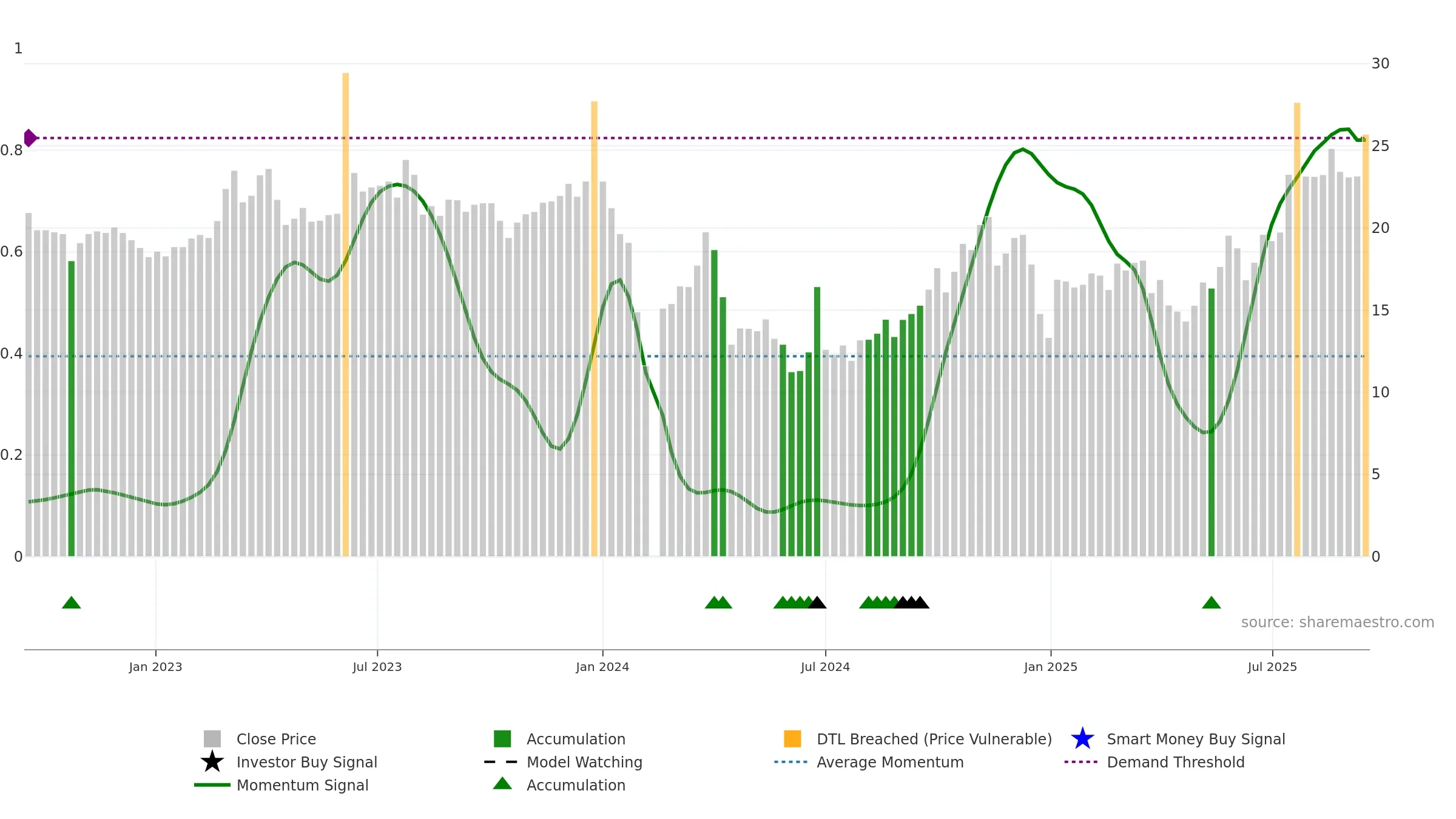This screenshot has width=1456, height=819.
Task: Click the green Accumulation triangle legend icon
Action: (x=502, y=784)
